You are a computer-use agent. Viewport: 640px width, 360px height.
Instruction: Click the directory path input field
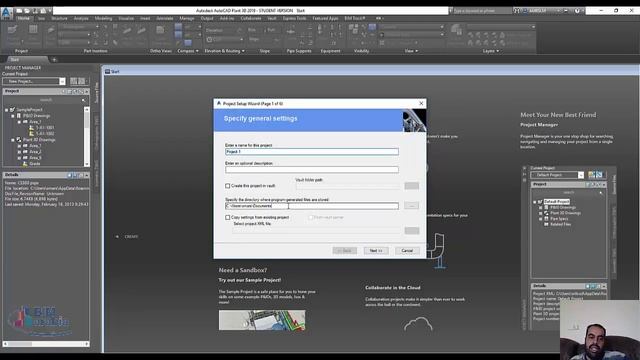(x=312, y=206)
